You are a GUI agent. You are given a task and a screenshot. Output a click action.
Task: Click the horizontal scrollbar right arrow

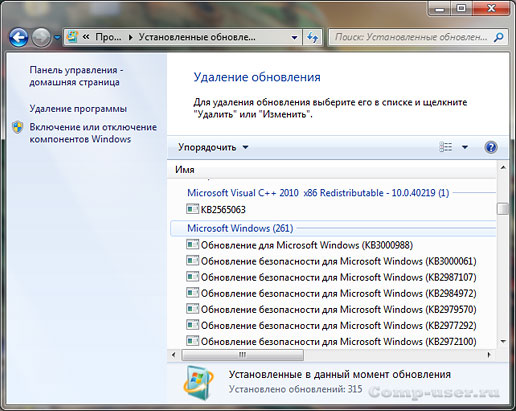tap(489, 355)
